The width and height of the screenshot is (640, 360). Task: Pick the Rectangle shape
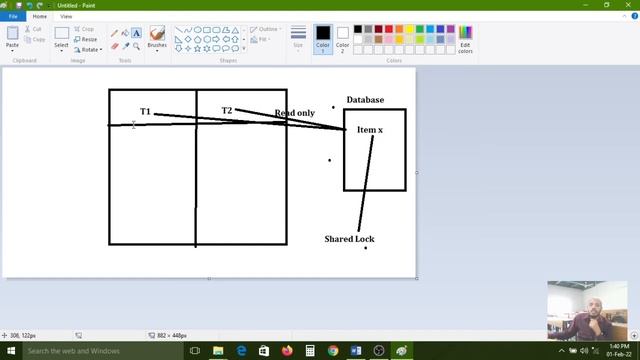tap(207, 30)
